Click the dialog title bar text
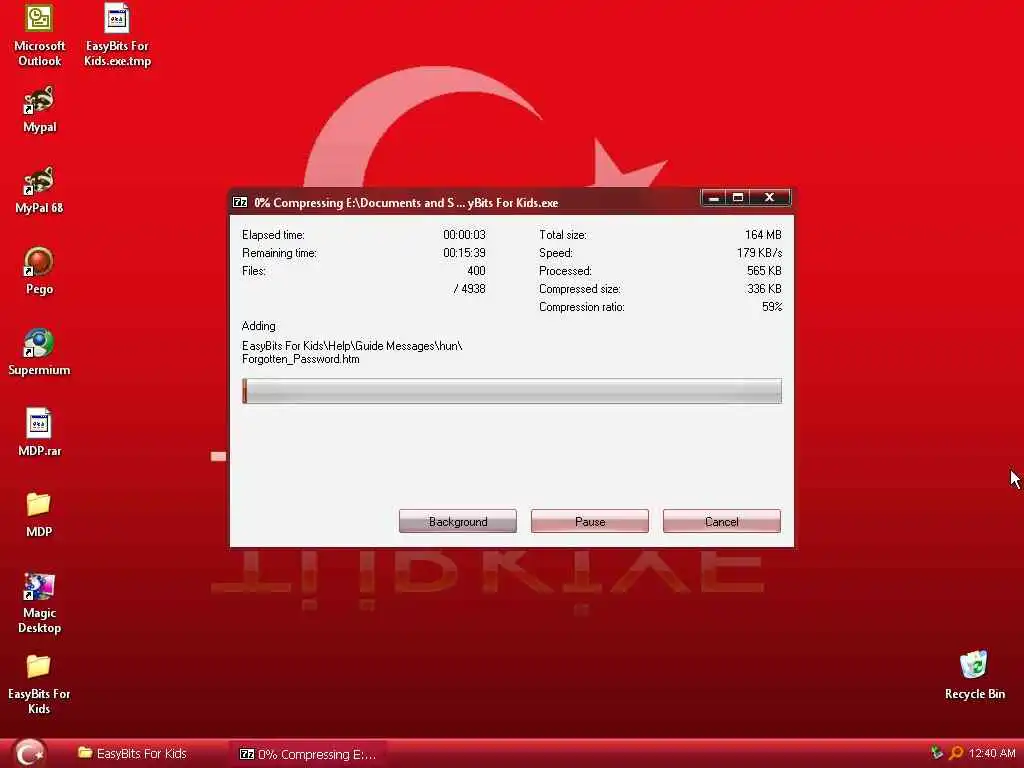1024x768 pixels. pyautogui.click(x=406, y=202)
